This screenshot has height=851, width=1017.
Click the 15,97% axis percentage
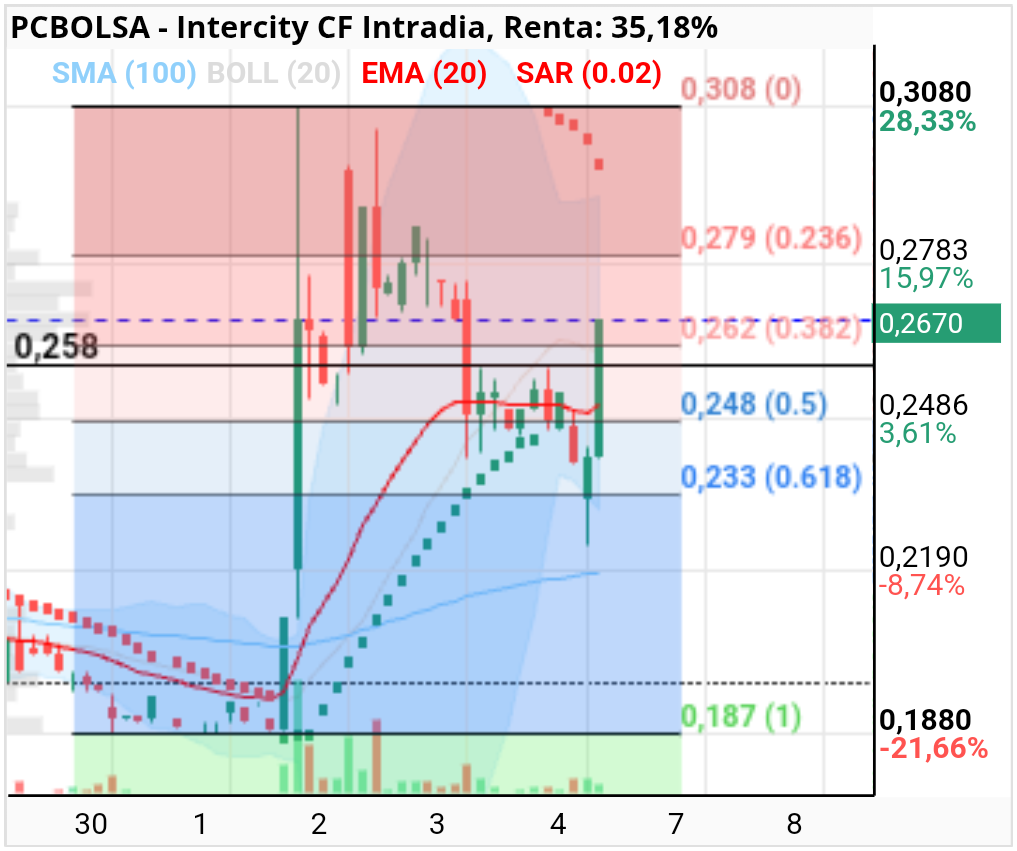coord(926,278)
